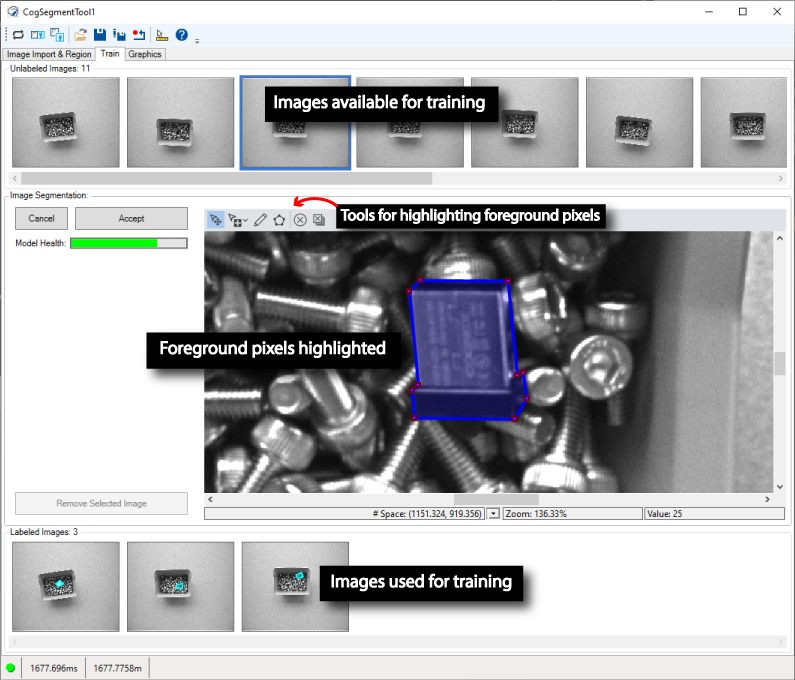Select the Train tab
Screen dimensions: 795x680
(x=110, y=54)
